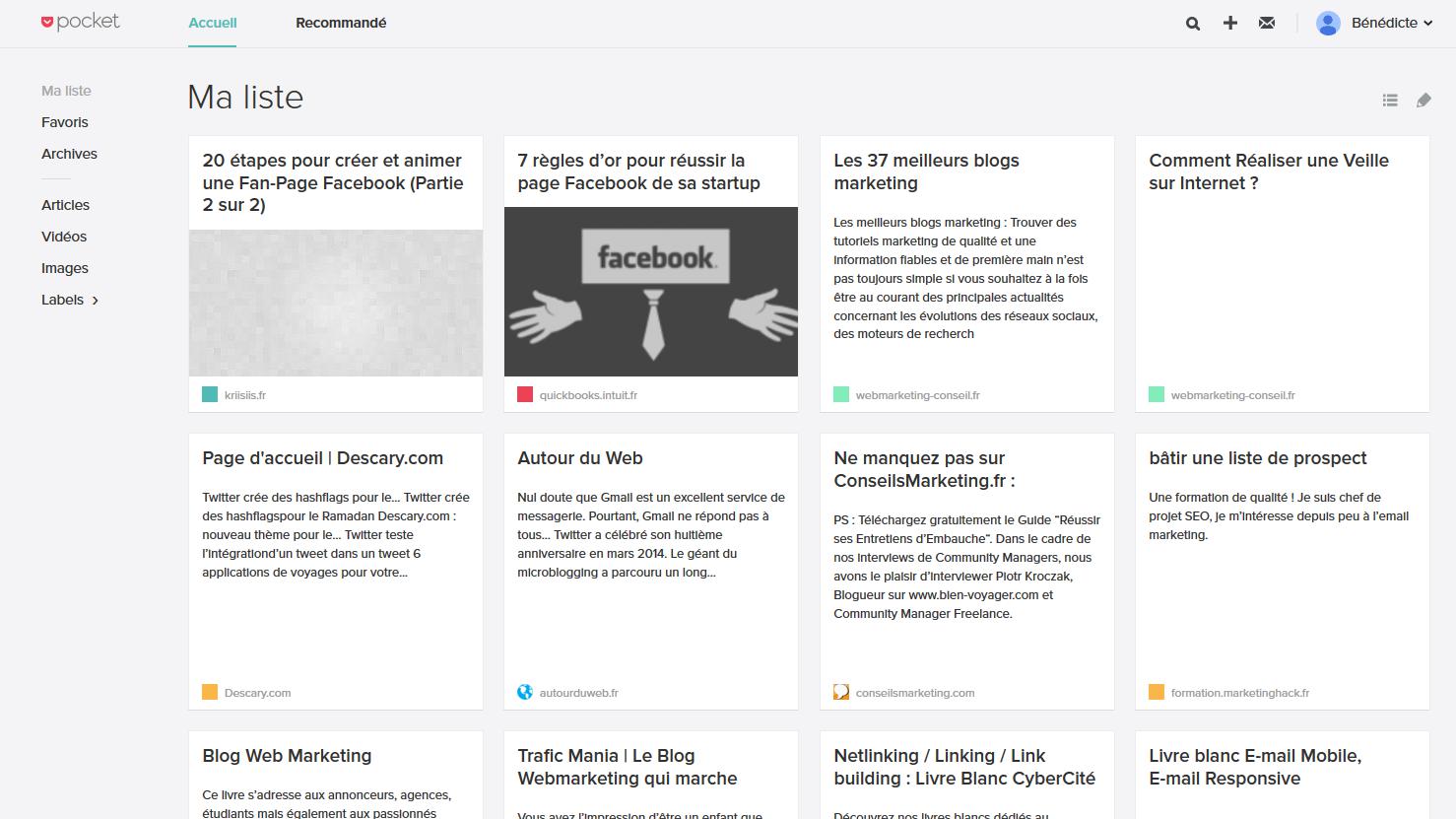This screenshot has height=819, width=1456.
Task: Click the teal kriisiis.fr color square
Action: tap(210, 394)
